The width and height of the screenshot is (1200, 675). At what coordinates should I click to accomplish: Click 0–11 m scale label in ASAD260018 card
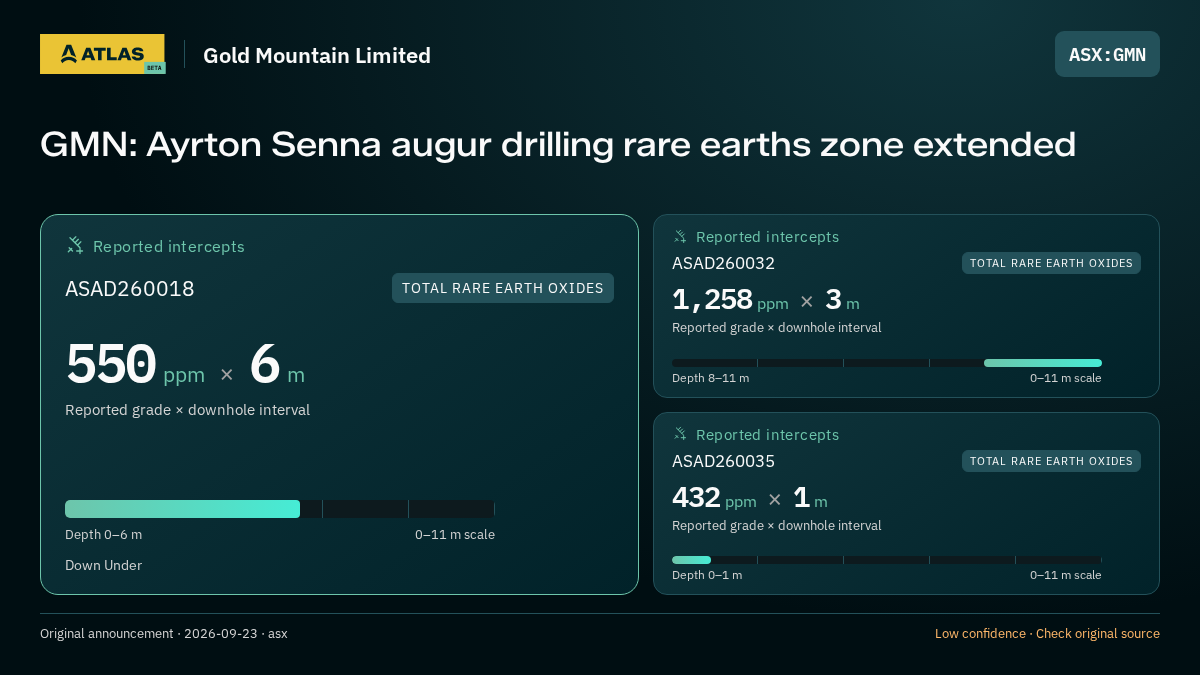click(x=455, y=534)
